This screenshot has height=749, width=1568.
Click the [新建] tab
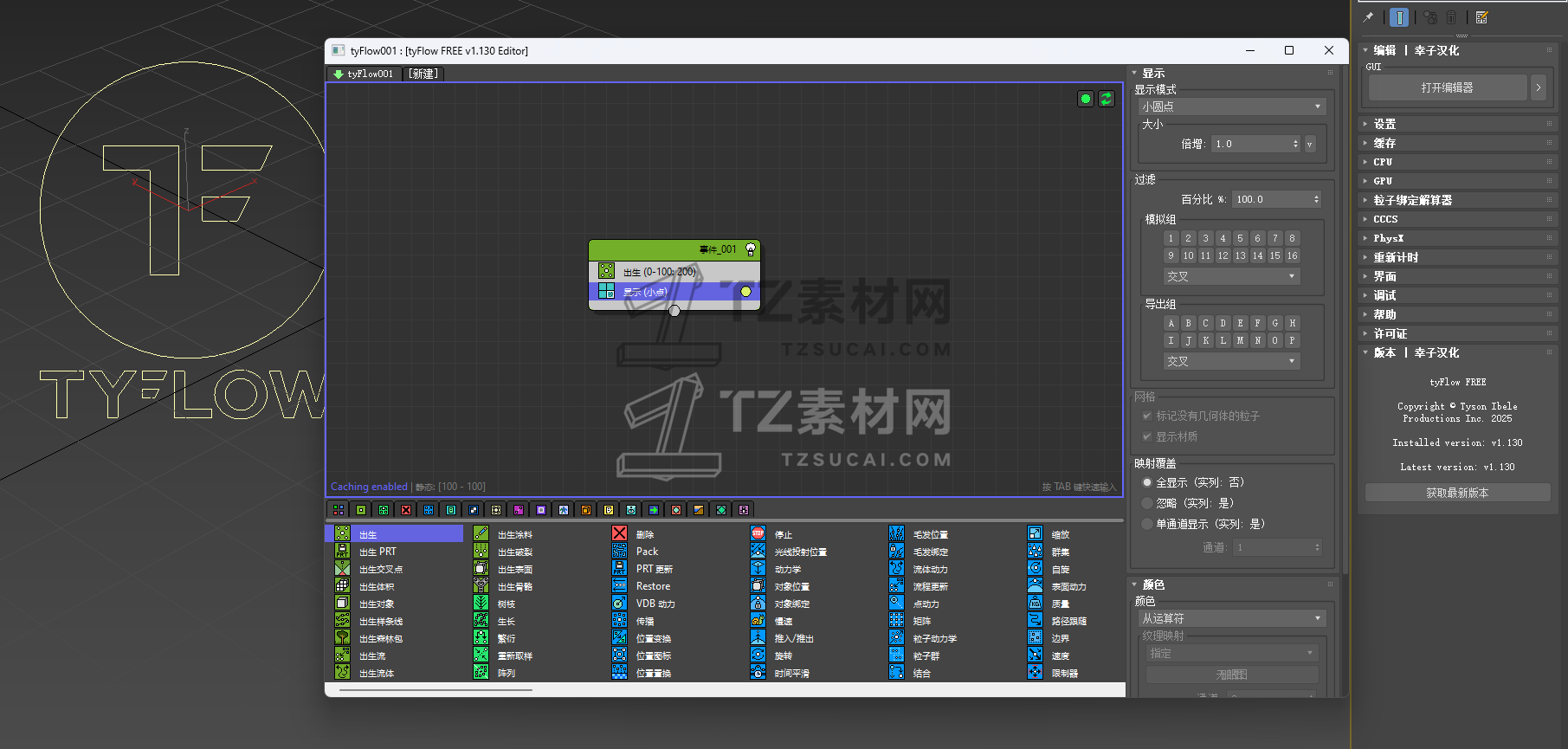pyautogui.click(x=423, y=74)
